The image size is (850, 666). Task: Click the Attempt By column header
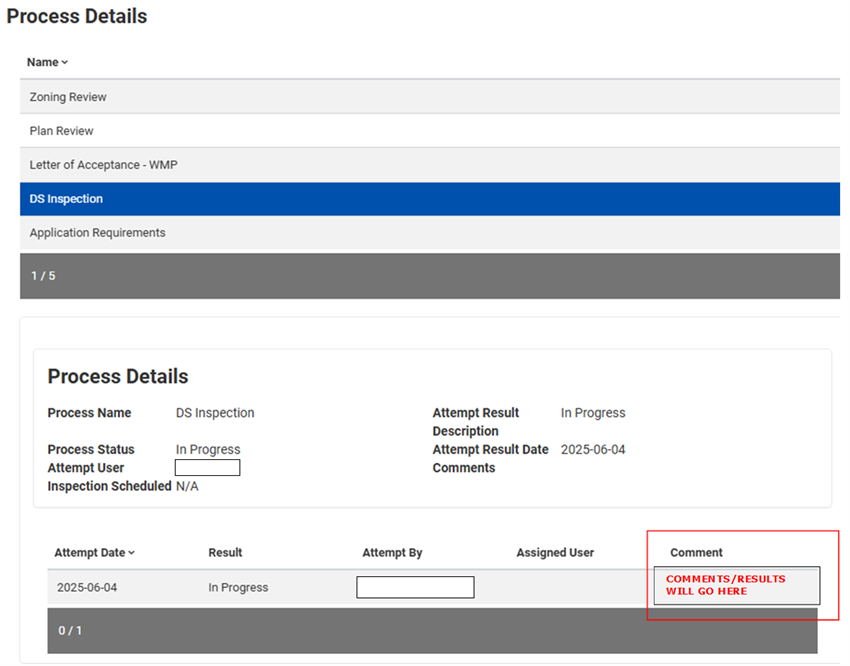click(392, 553)
